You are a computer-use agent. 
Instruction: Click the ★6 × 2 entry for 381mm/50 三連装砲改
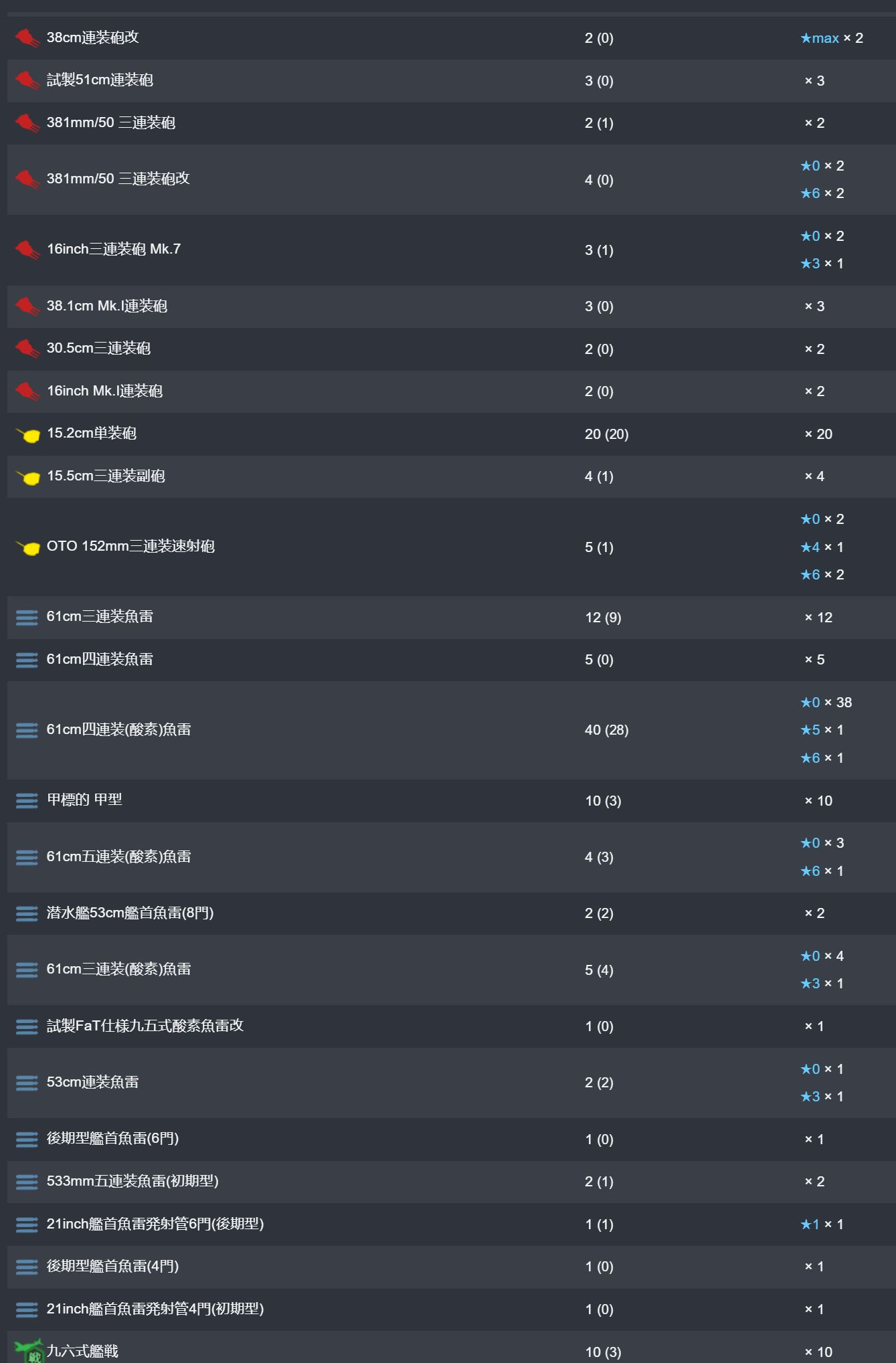[x=822, y=193]
